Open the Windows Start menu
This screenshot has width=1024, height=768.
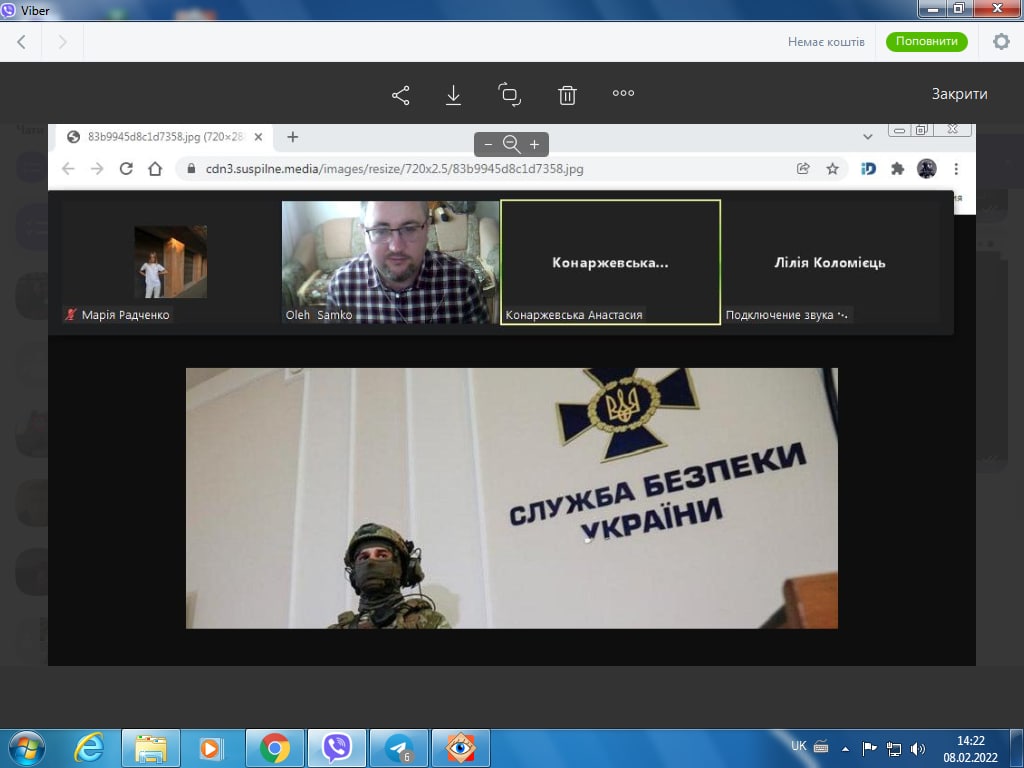click(x=27, y=748)
